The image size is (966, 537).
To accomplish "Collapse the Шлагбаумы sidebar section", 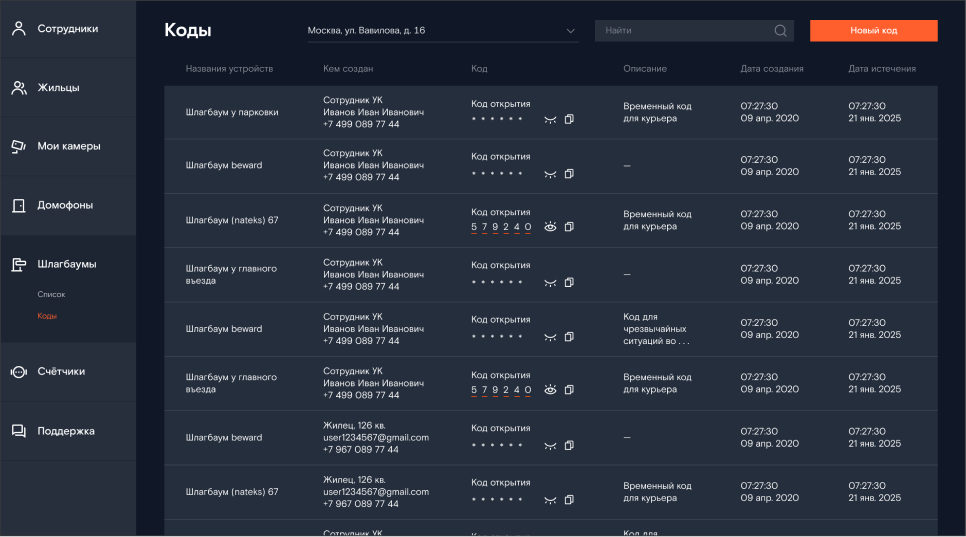I will coord(68,264).
